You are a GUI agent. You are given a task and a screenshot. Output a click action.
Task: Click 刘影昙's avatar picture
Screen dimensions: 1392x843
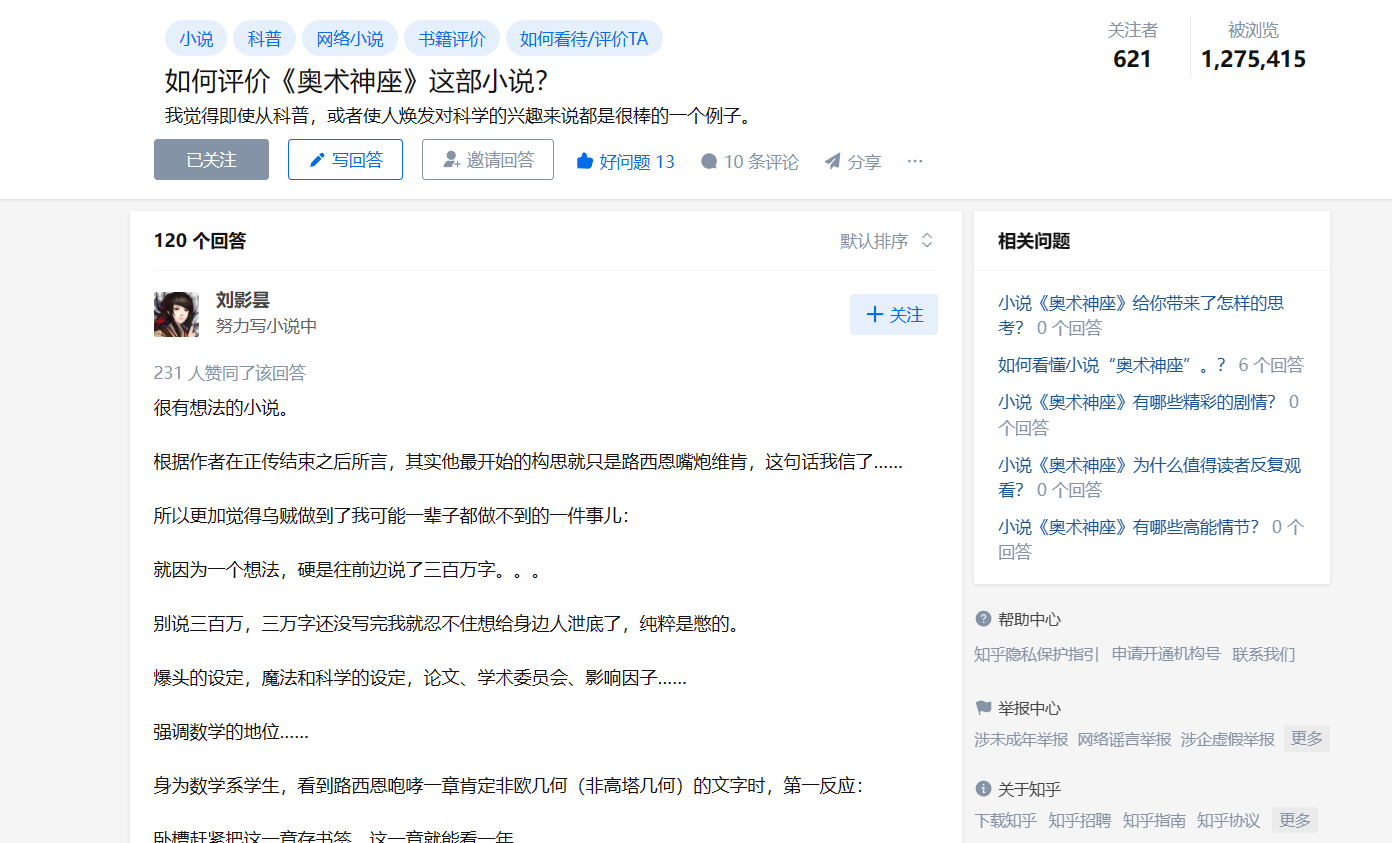176,314
